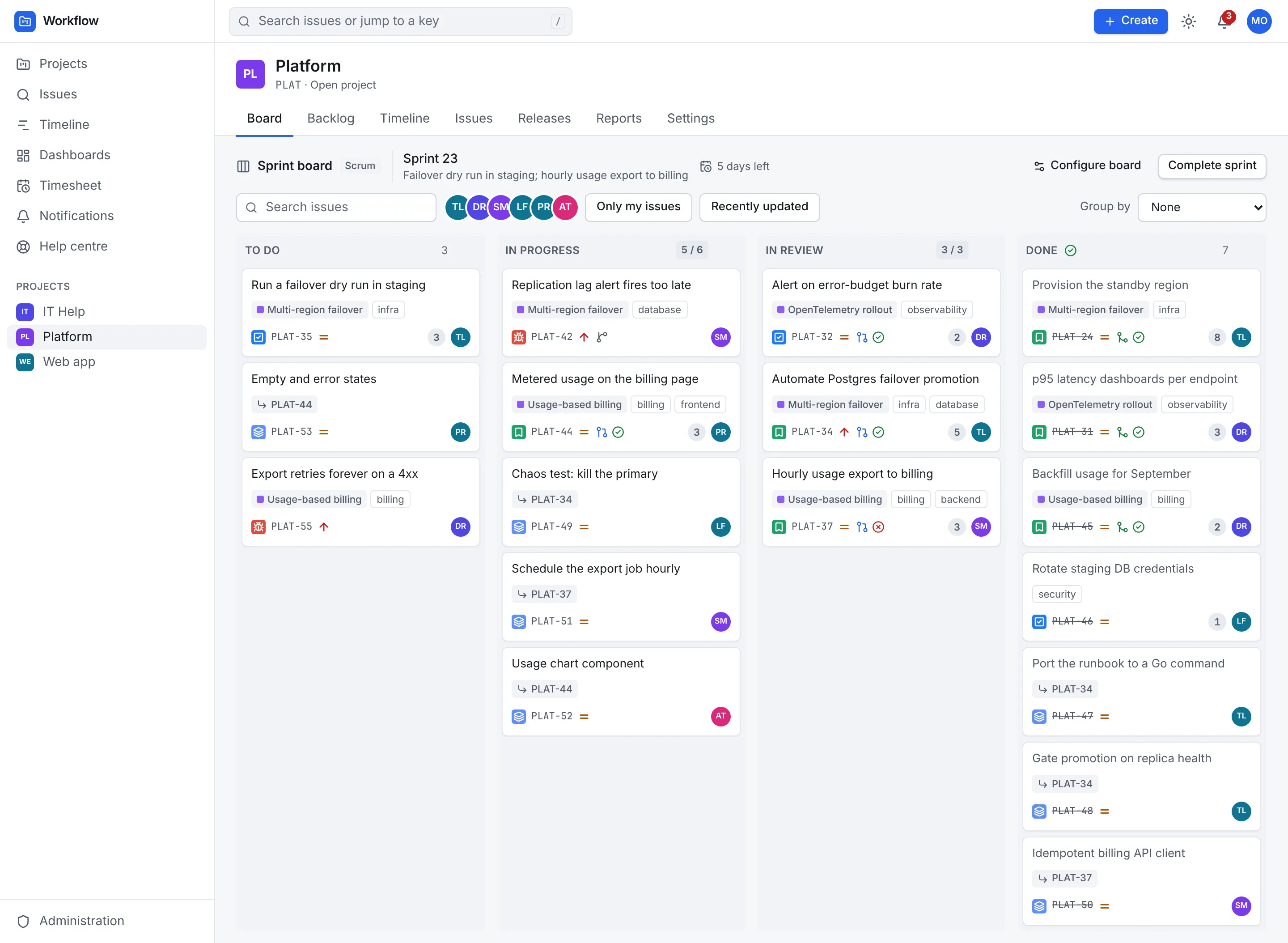Viewport: 1288px width, 943px height.
Task: Filter board by LF avatar
Action: pyautogui.click(x=521, y=207)
